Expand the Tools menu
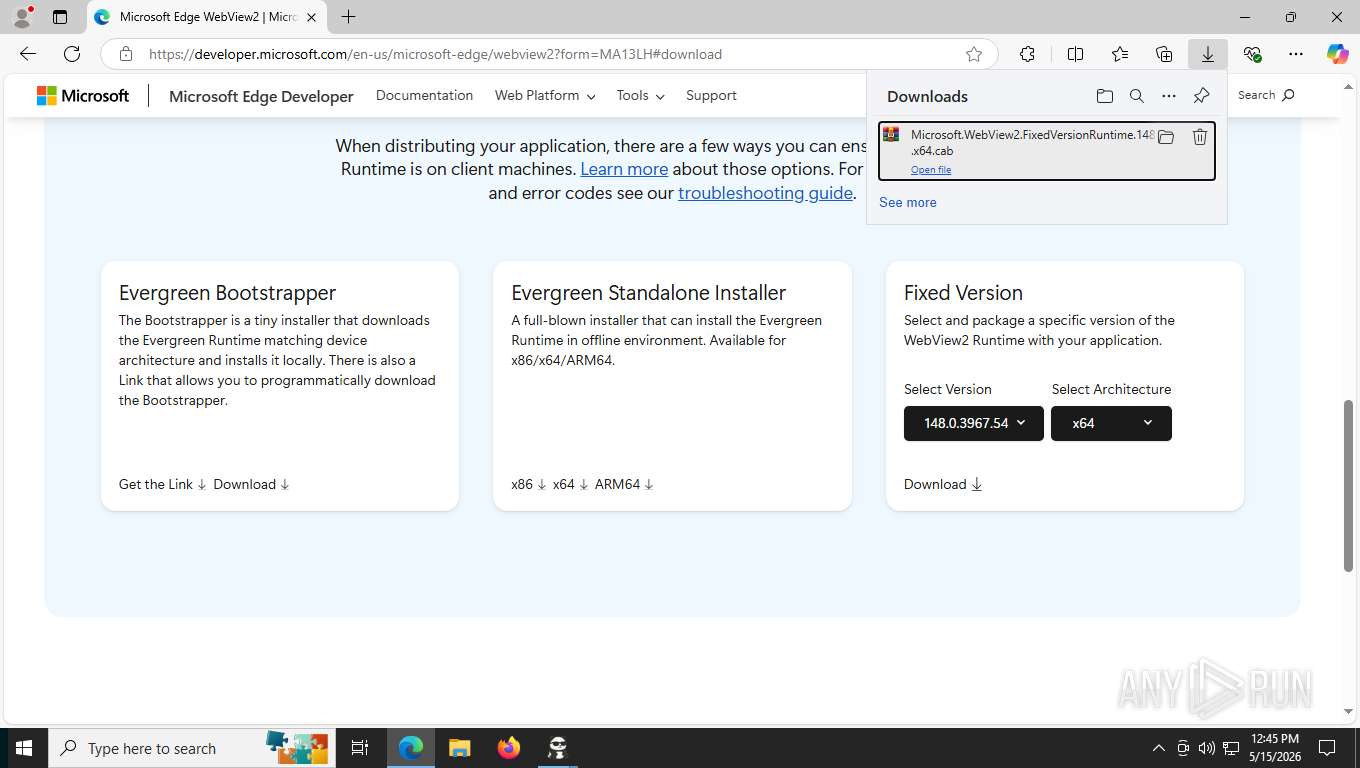Image resolution: width=1360 pixels, height=768 pixels. [x=640, y=95]
